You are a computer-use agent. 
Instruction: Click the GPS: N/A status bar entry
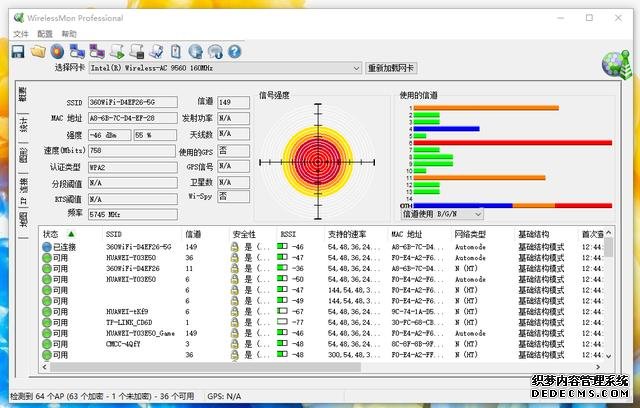click(224, 396)
